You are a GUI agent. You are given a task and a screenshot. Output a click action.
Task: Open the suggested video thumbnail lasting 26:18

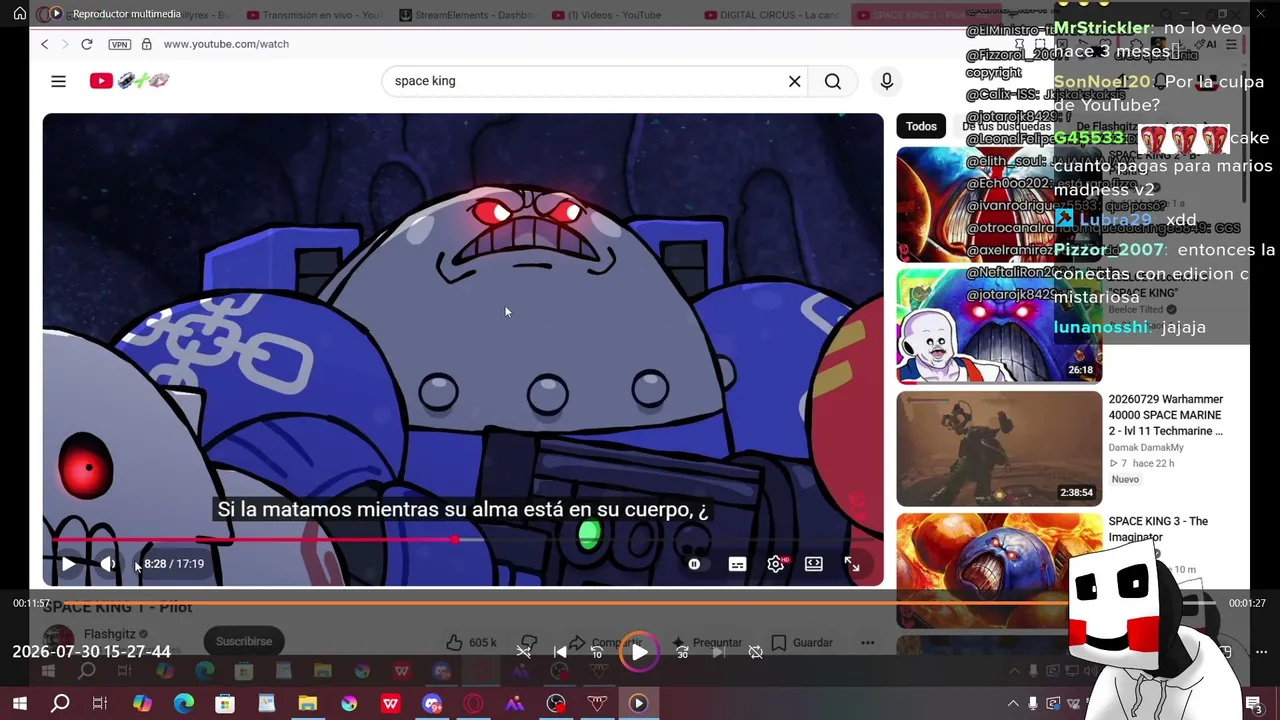(999, 326)
